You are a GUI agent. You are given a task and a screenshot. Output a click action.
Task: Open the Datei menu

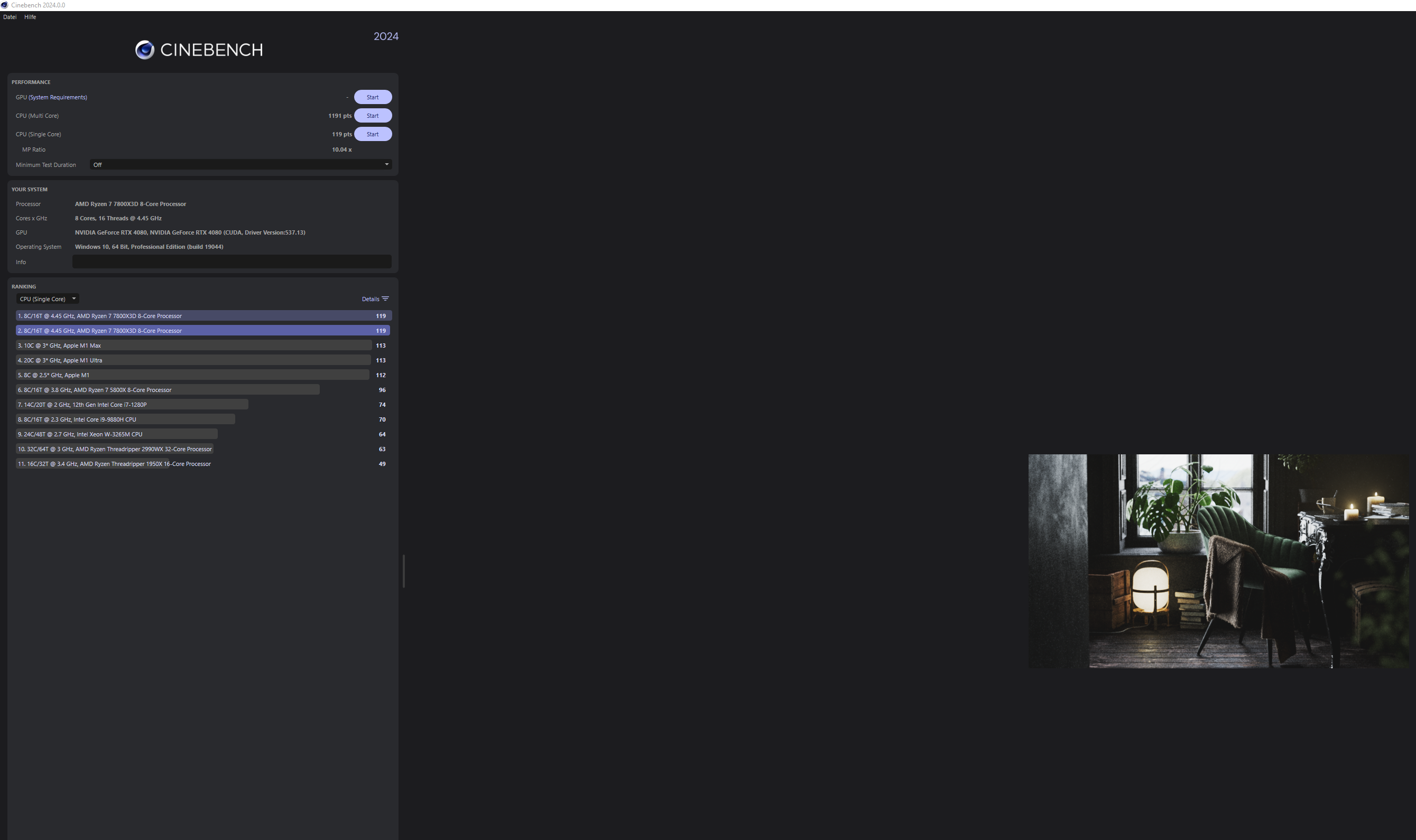pyautogui.click(x=10, y=17)
